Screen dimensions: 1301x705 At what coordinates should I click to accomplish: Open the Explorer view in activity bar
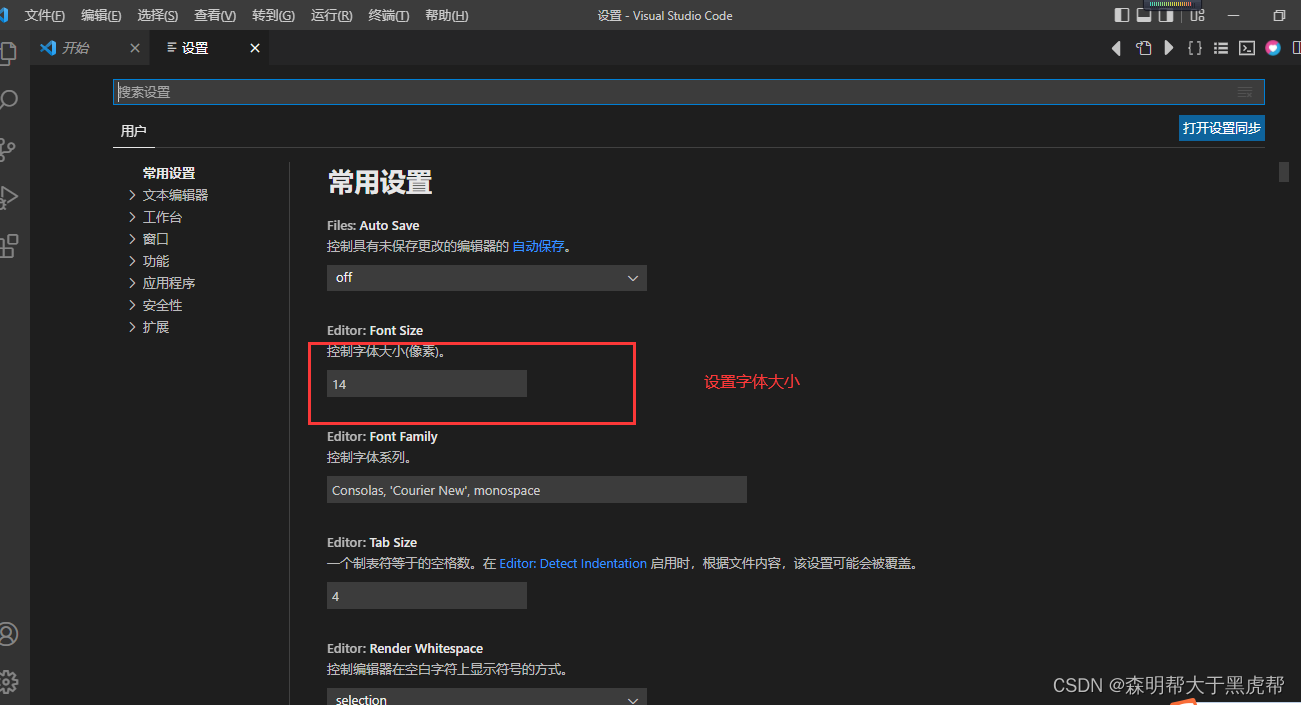[7, 53]
